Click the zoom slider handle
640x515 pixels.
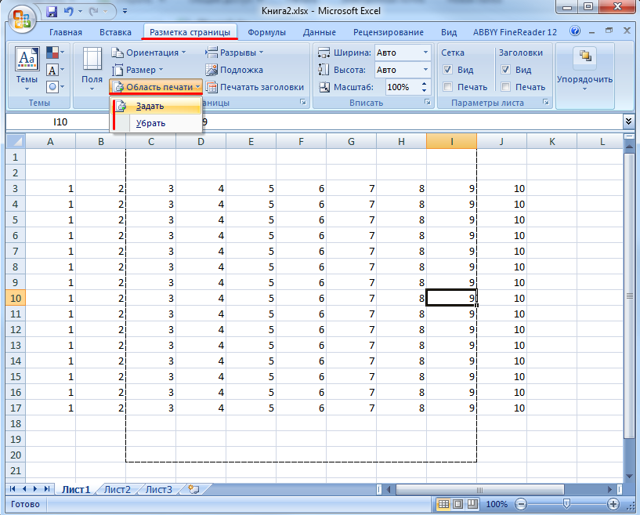point(567,504)
